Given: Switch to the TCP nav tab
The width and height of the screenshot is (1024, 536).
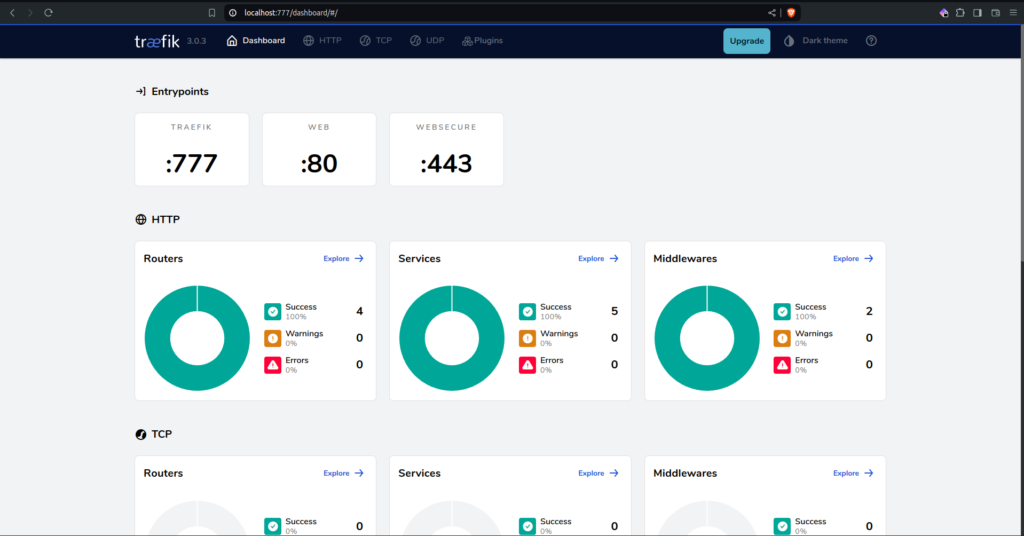Looking at the screenshot, I should (x=376, y=40).
